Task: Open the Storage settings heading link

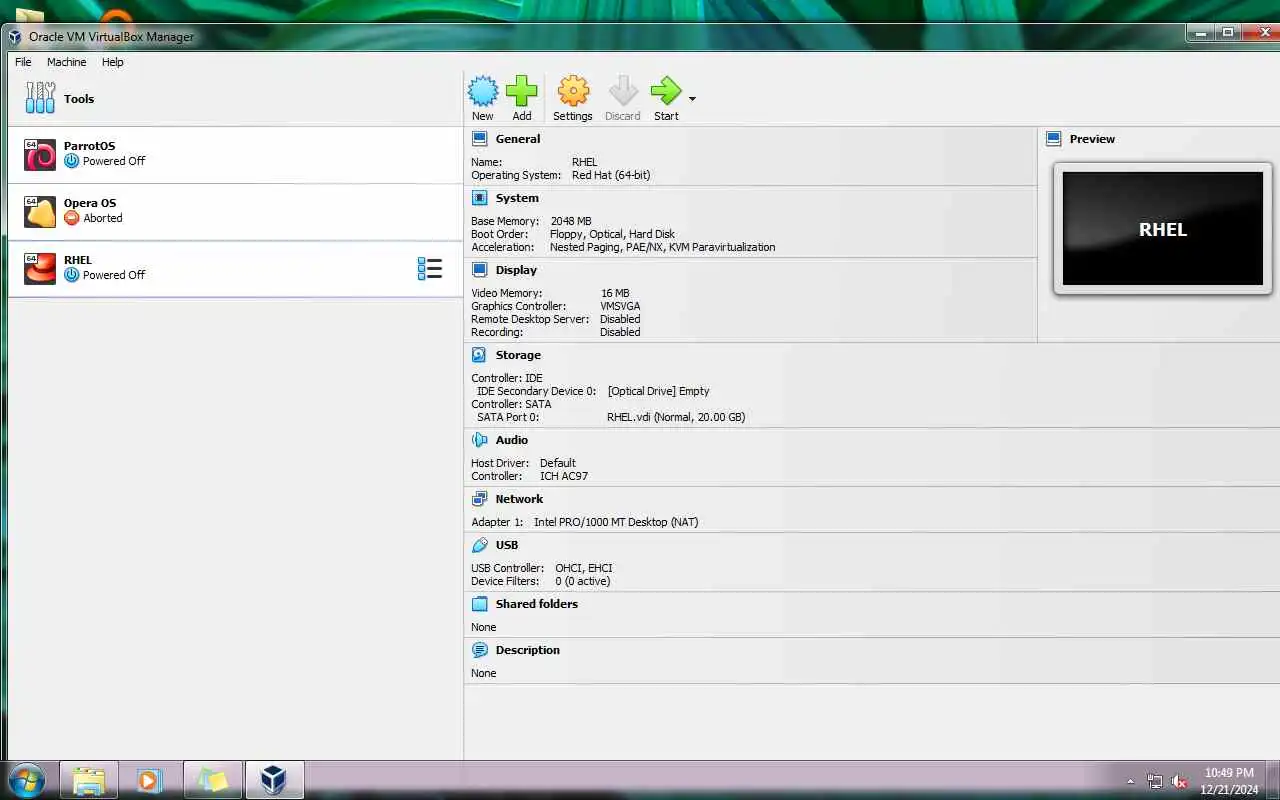Action: click(518, 355)
